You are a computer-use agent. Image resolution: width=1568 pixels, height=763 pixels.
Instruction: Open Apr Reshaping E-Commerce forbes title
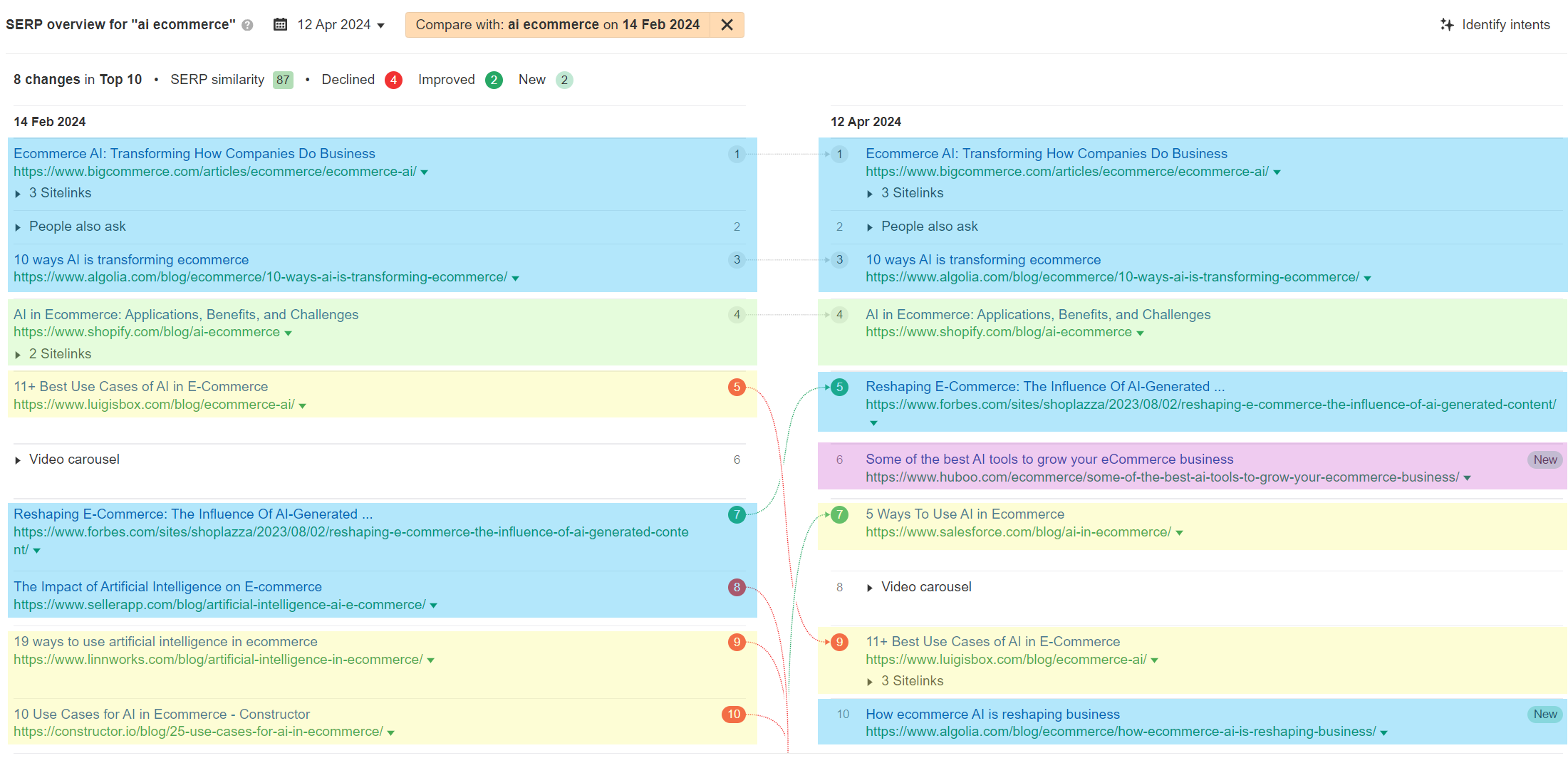(1045, 386)
